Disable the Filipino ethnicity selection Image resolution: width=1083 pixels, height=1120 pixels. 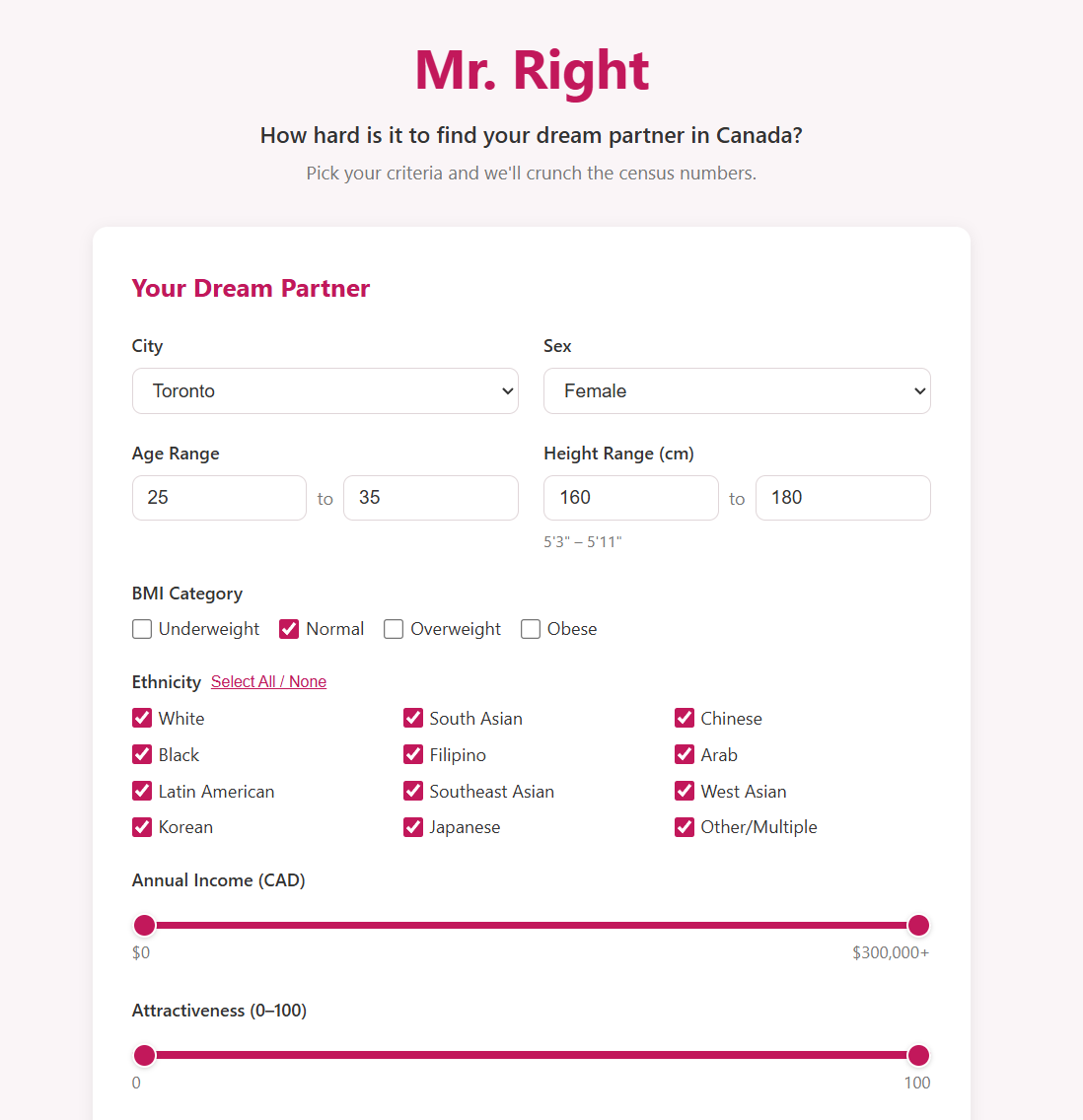413,754
